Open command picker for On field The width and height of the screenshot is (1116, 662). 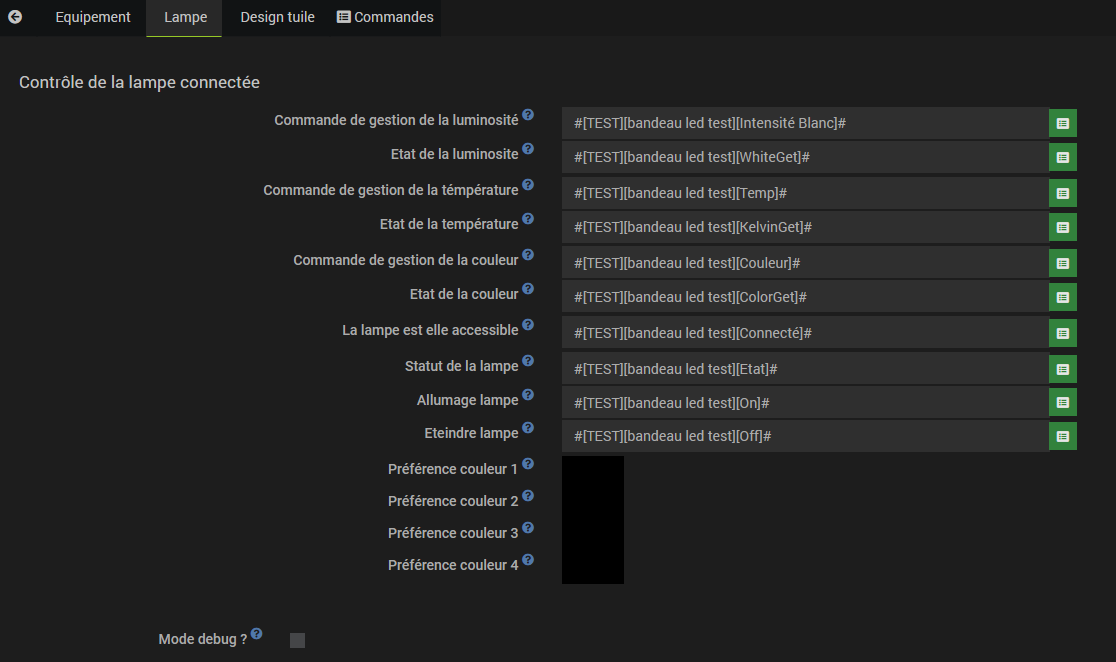(1063, 403)
